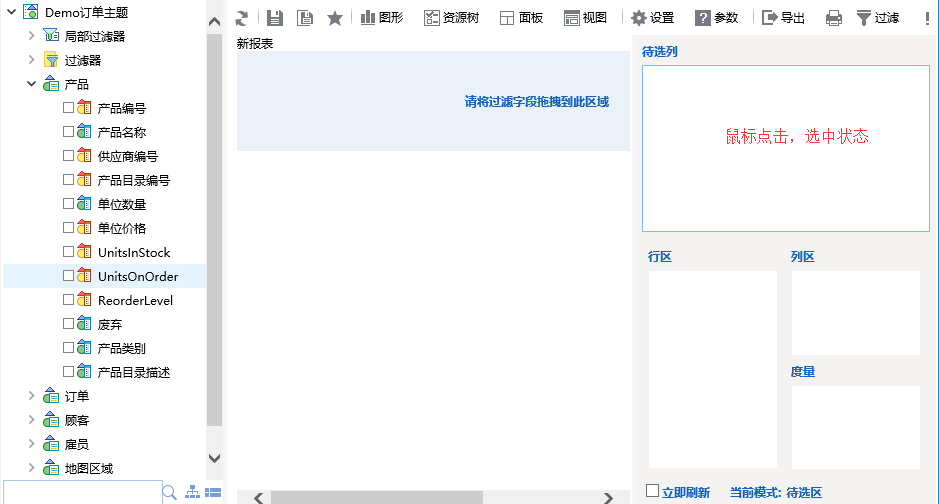Expand the 地图区域 node

(31, 467)
